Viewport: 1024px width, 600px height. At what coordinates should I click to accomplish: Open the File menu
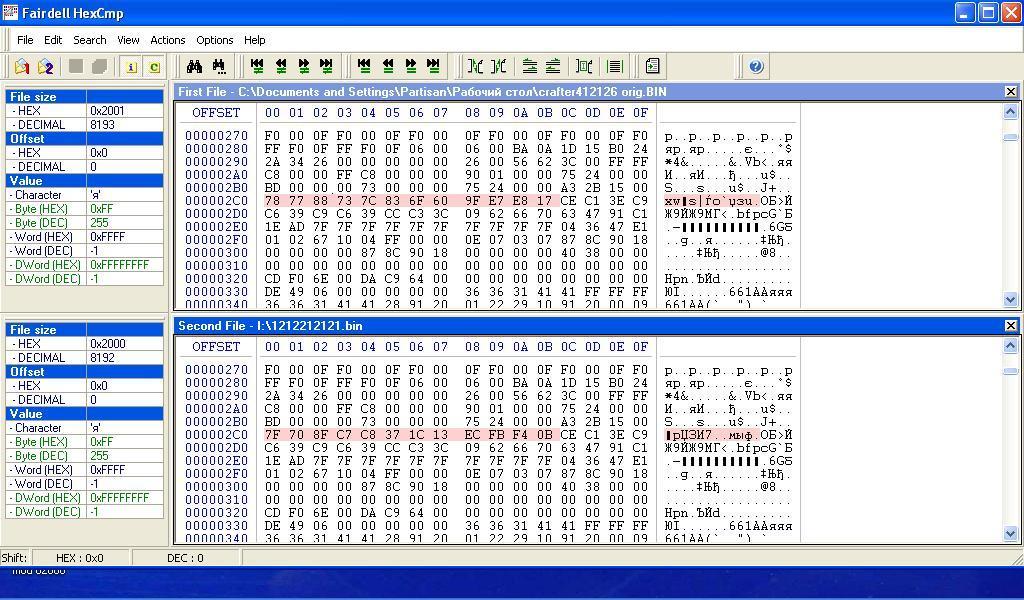click(x=25, y=40)
